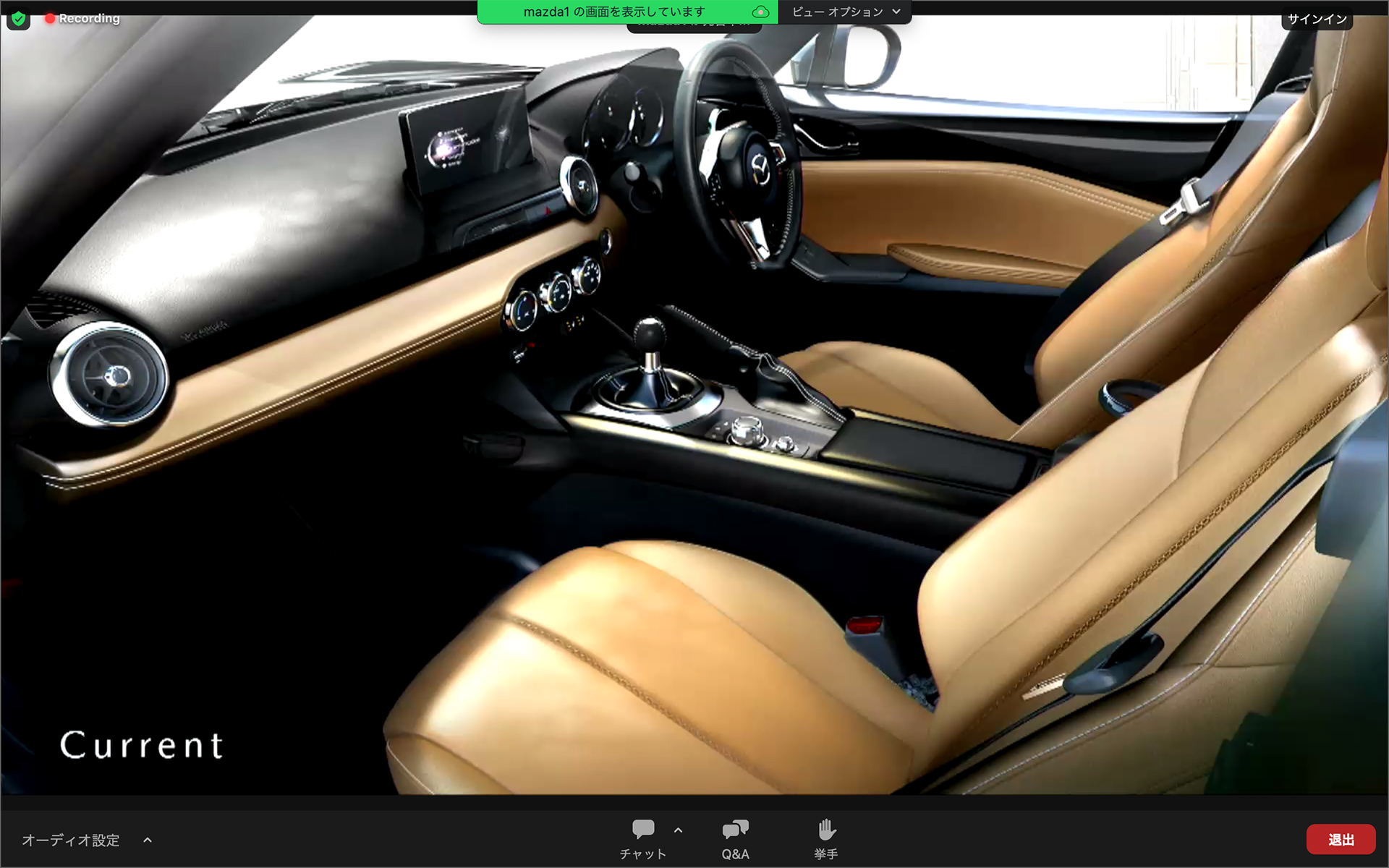Open the チャット chat bubble icon
The height and width of the screenshot is (868, 1389).
click(x=642, y=830)
